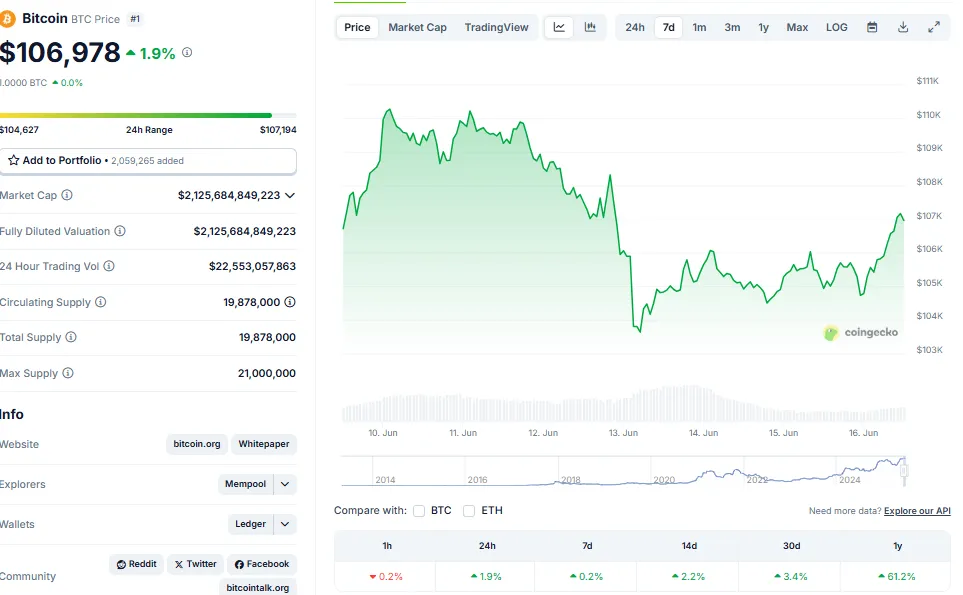963x595 pixels.
Task: Open the Wallets dropdown arrow
Action: click(285, 524)
